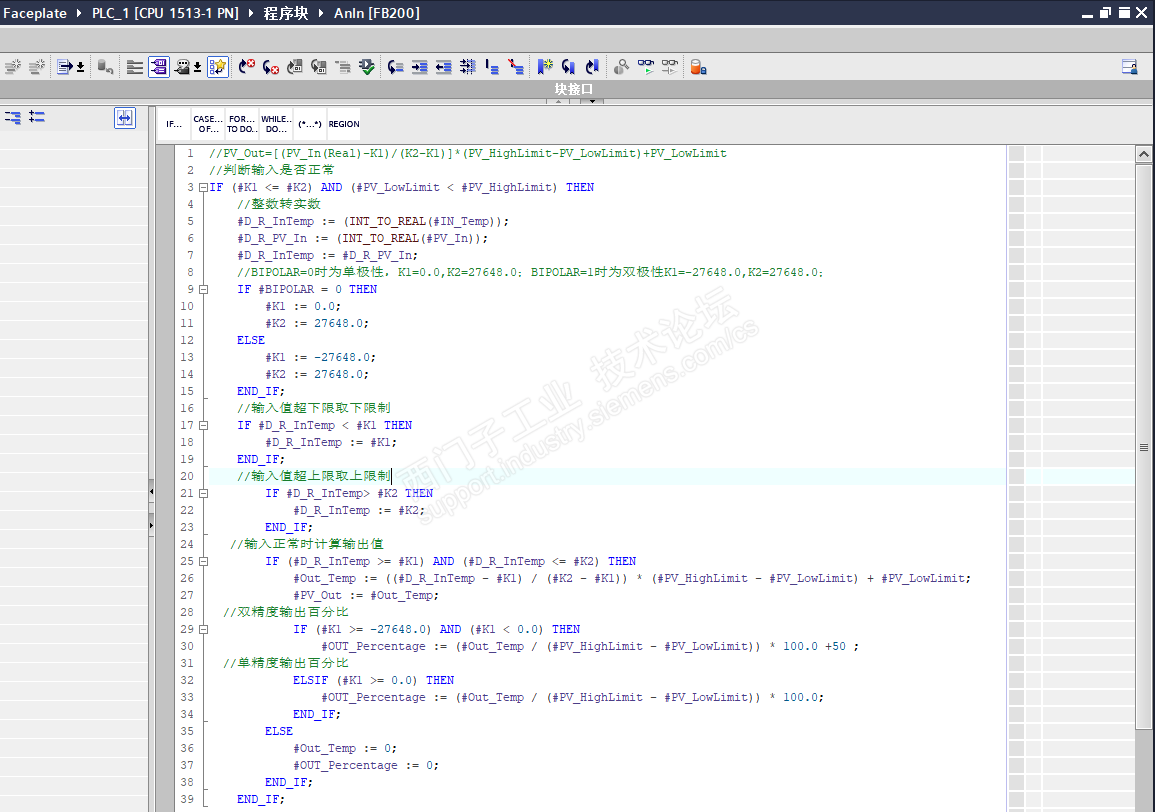Click the float window button in title bar
Image resolution: width=1155 pixels, height=812 pixels.
pos(1105,13)
